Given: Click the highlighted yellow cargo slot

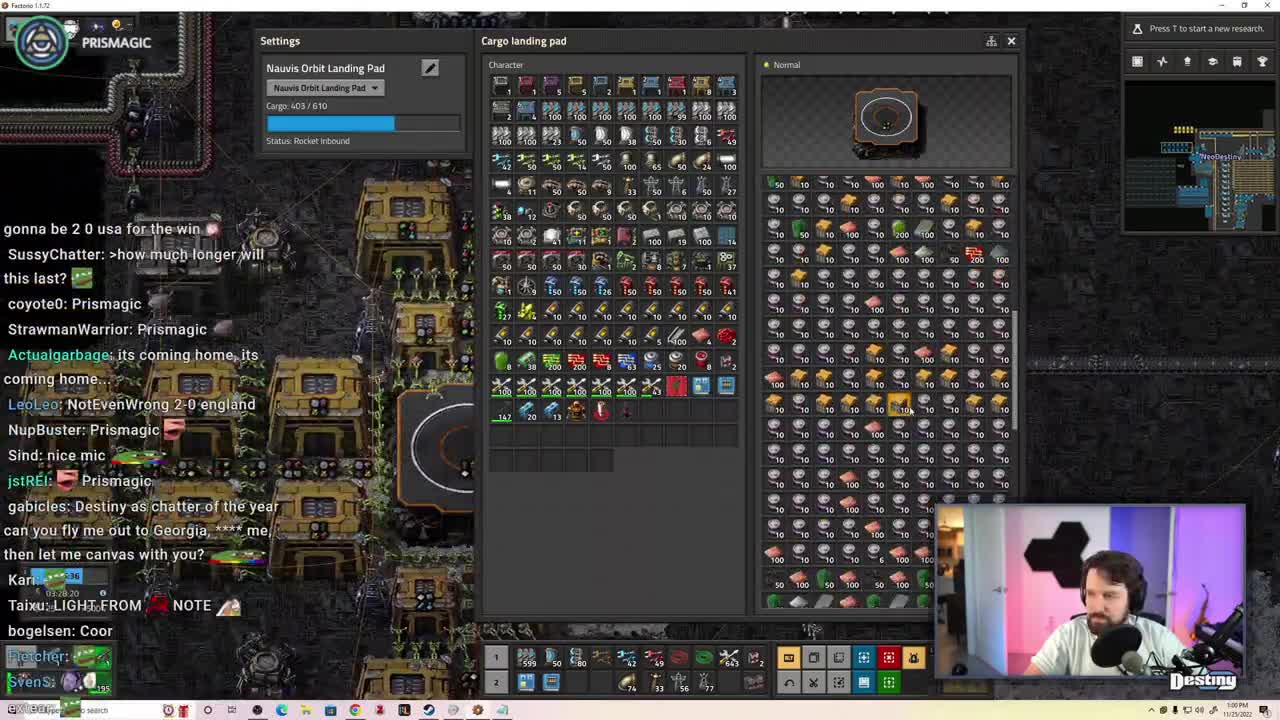Looking at the screenshot, I should tap(899, 404).
